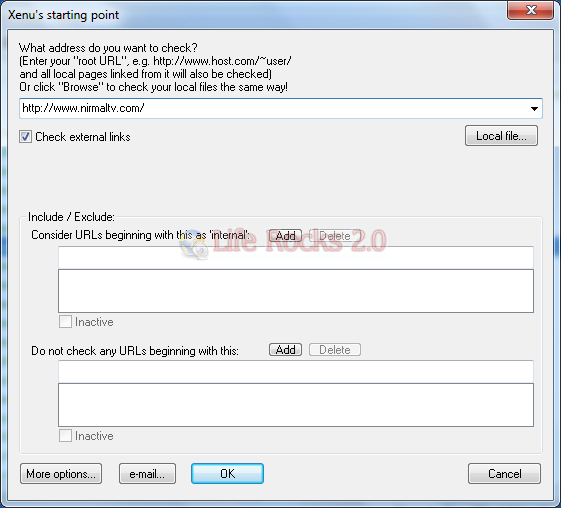
Task: Confirm with the OK button
Action: click(x=228, y=474)
